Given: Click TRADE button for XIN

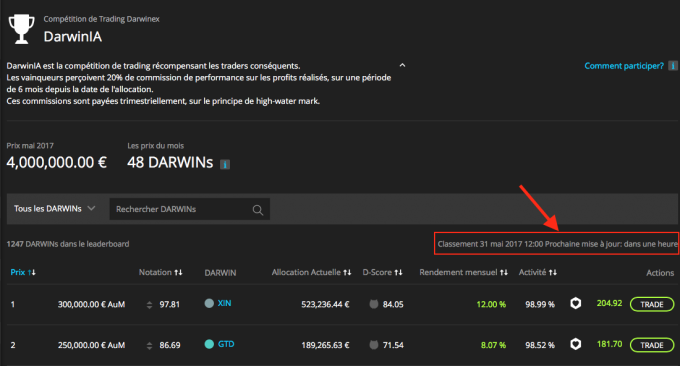Looking at the screenshot, I should [x=652, y=304].
